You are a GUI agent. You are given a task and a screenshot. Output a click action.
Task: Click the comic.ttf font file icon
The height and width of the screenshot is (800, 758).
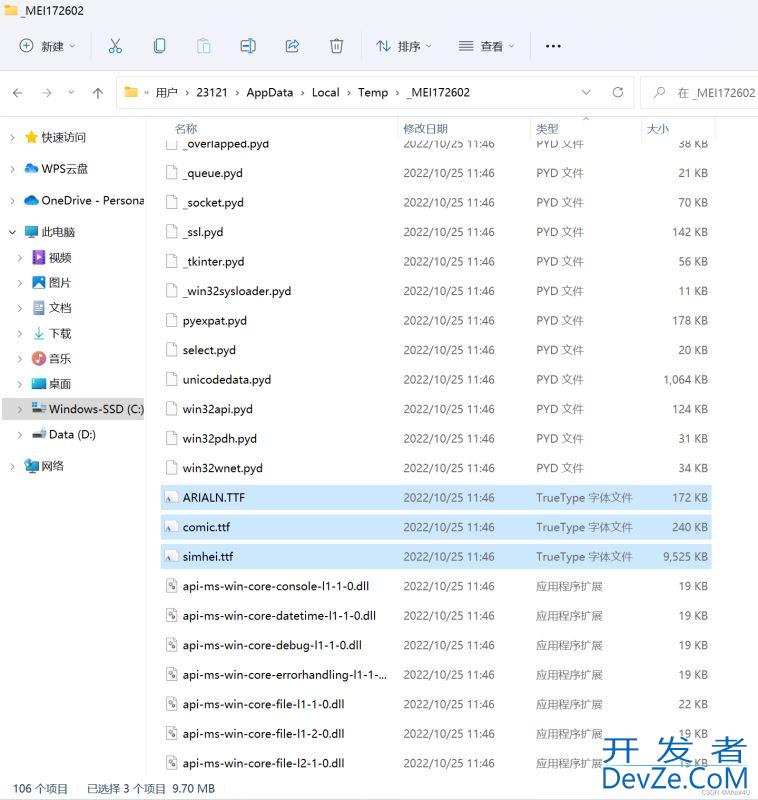[171, 527]
